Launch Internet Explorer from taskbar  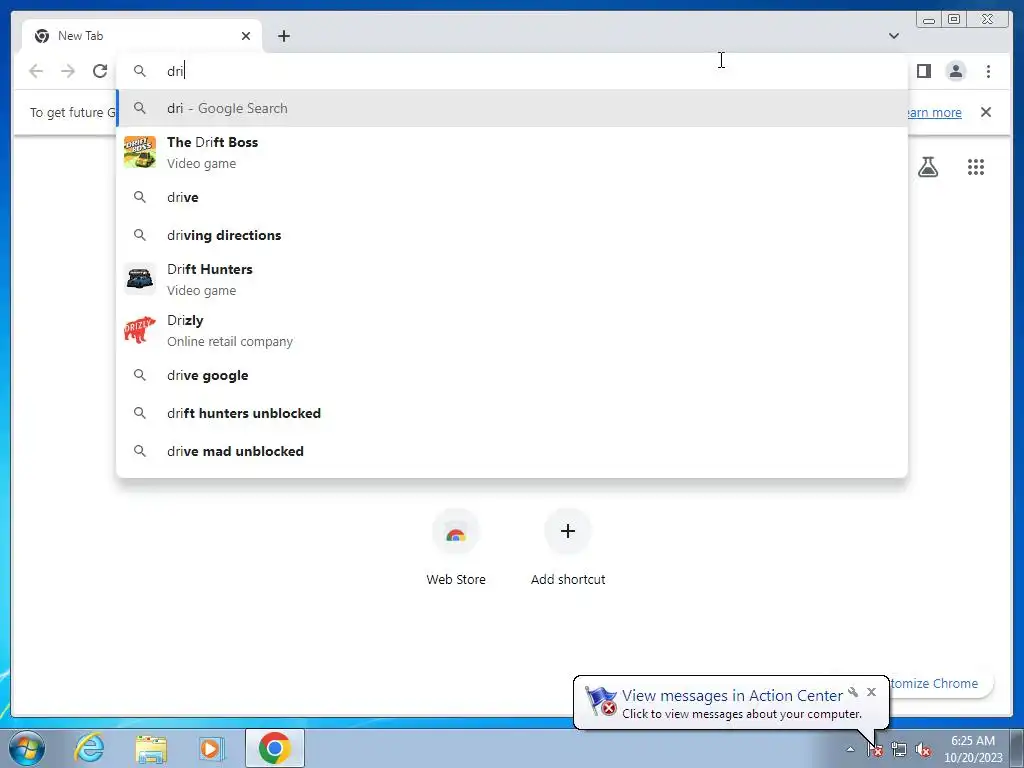(x=89, y=748)
